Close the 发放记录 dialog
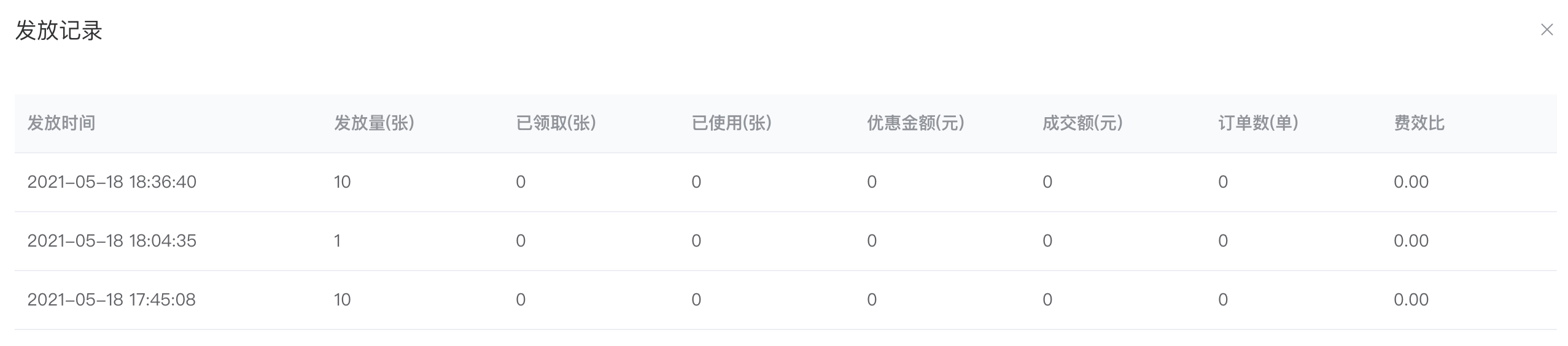Viewport: 1568px width, 346px height. pos(1547,29)
